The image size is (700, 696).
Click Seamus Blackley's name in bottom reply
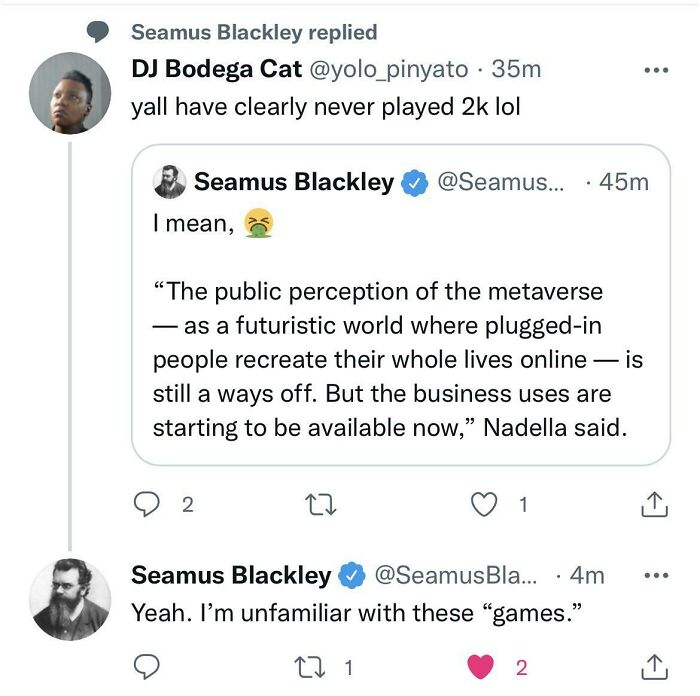pyautogui.click(x=231, y=575)
